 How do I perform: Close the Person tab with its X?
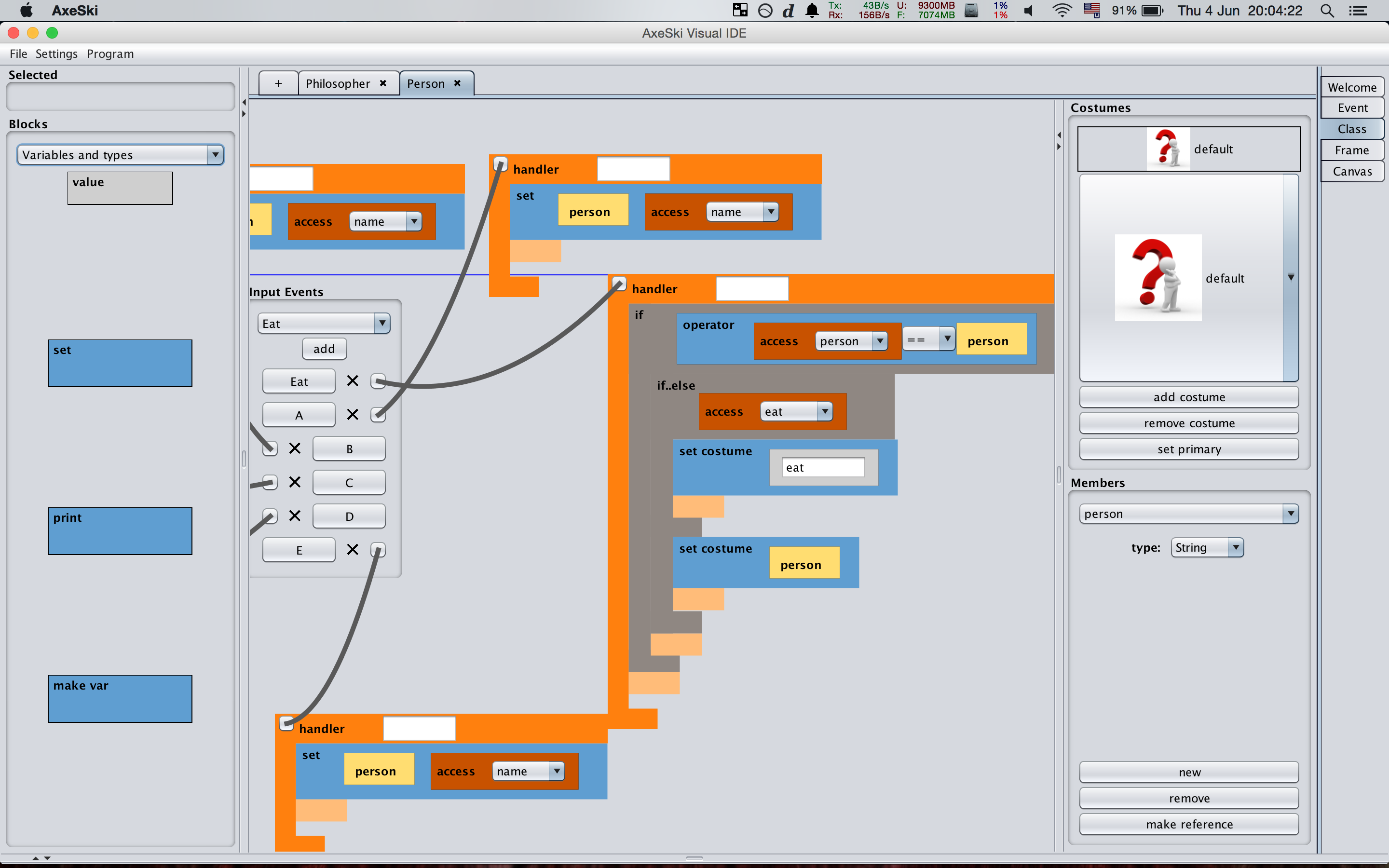click(457, 83)
